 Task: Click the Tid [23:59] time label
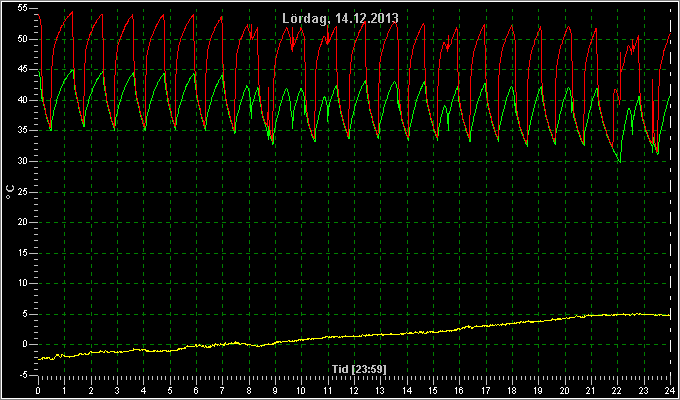(x=359, y=369)
